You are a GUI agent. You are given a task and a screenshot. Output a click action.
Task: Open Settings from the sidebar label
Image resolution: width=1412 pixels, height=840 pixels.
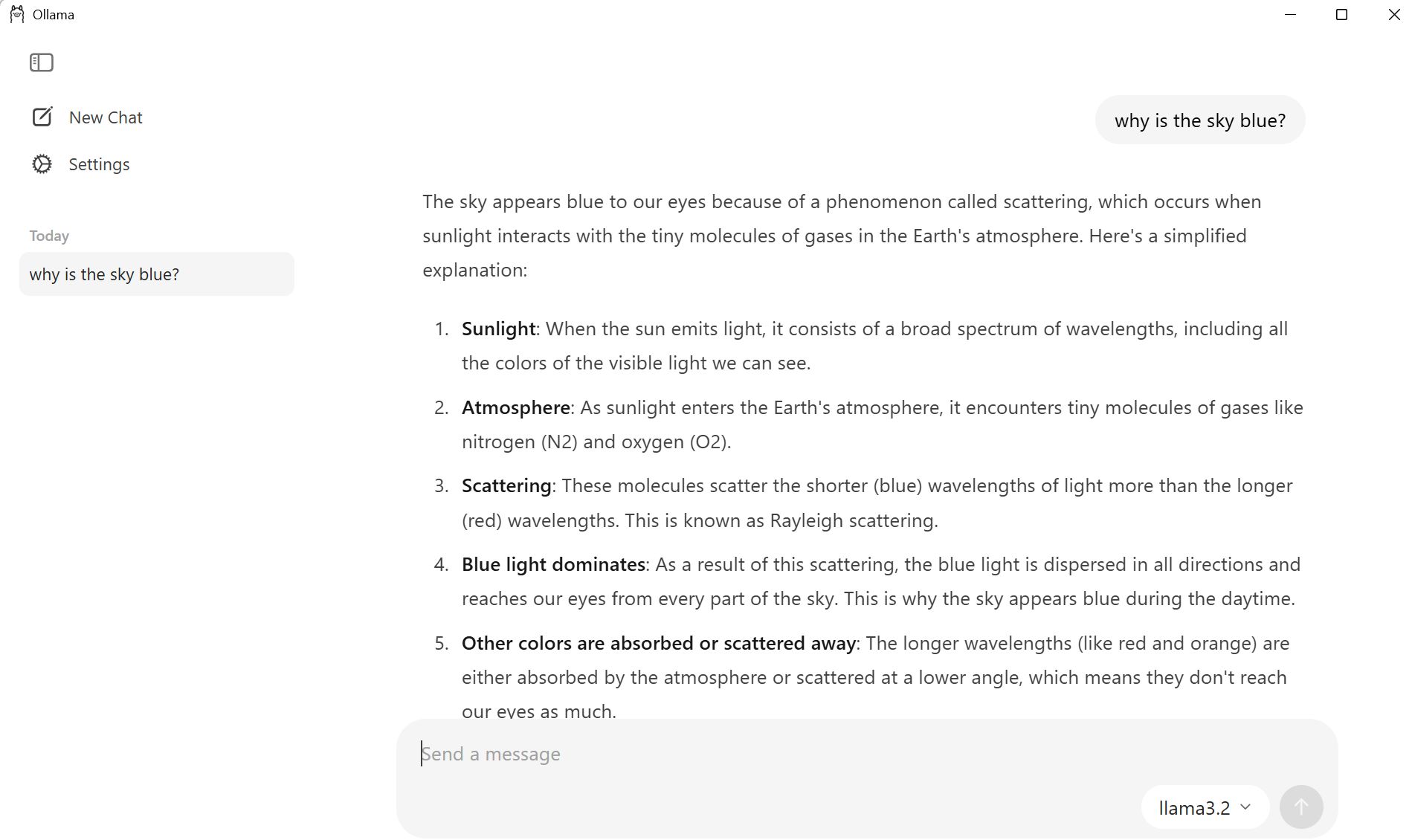pyautogui.click(x=99, y=164)
